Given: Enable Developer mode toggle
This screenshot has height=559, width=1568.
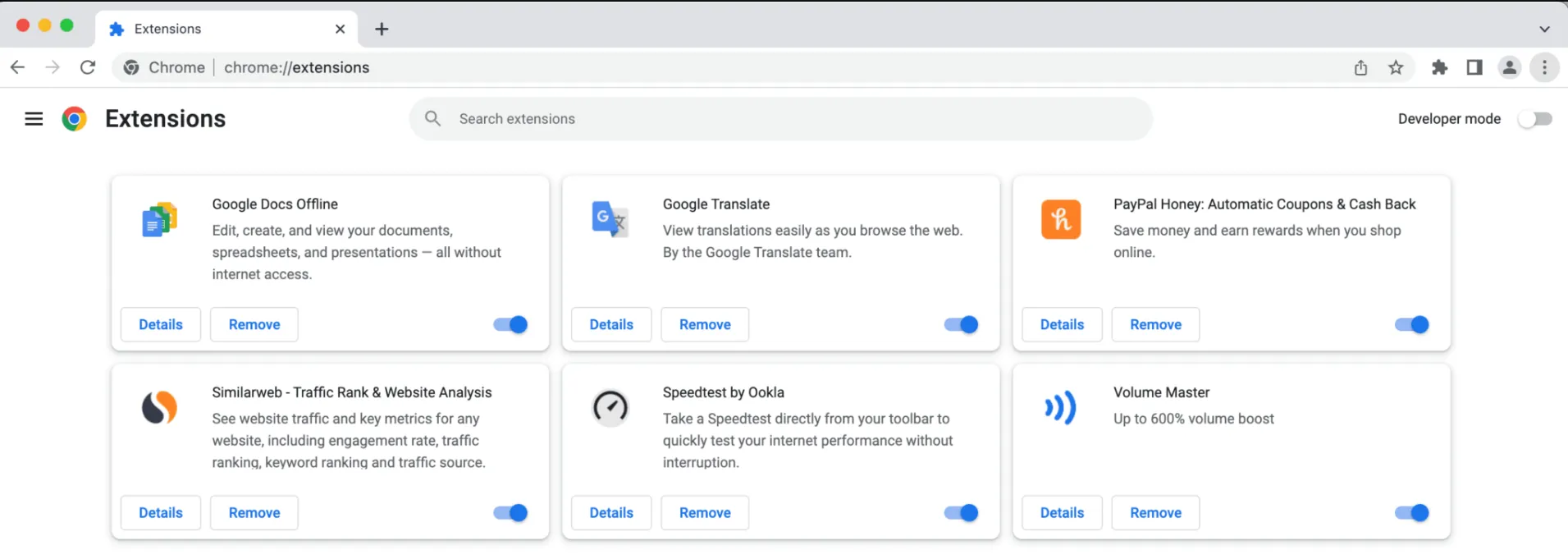Looking at the screenshot, I should coord(1534,119).
